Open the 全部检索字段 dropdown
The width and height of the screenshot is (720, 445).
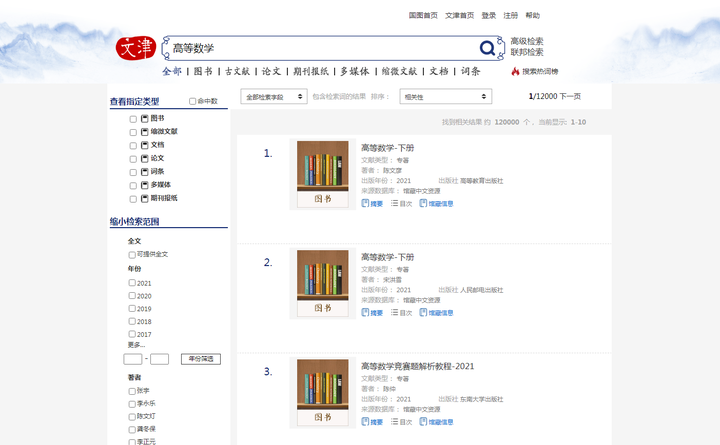[274, 96]
